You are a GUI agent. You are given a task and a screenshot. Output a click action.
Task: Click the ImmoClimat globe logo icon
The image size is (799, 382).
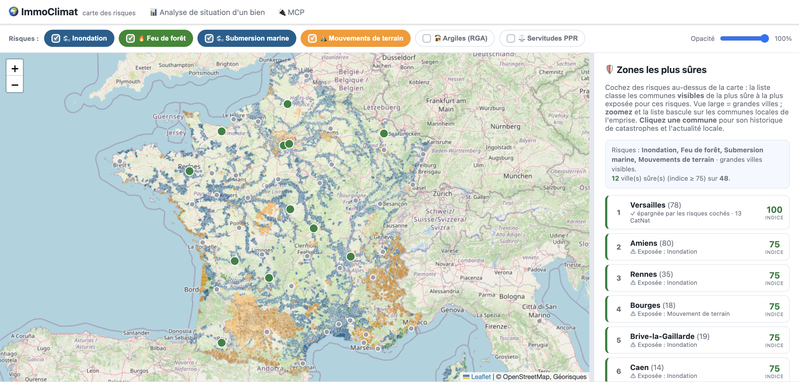[x=14, y=11]
